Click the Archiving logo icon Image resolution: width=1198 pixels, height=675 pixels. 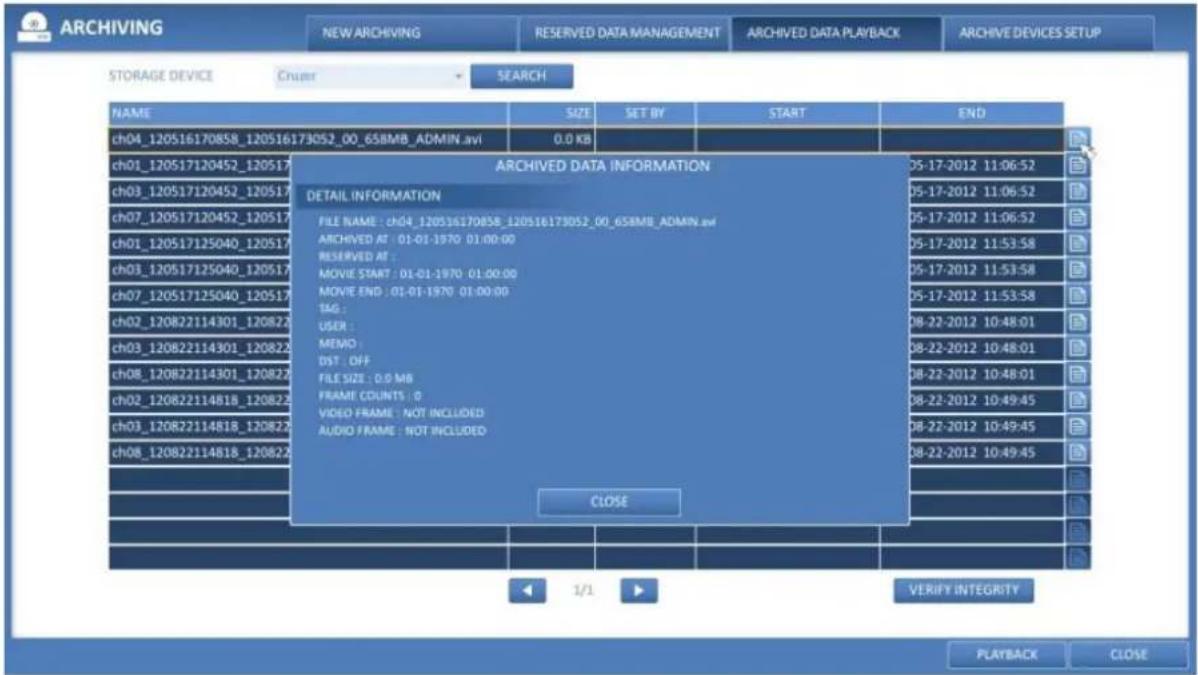click(x=34, y=28)
